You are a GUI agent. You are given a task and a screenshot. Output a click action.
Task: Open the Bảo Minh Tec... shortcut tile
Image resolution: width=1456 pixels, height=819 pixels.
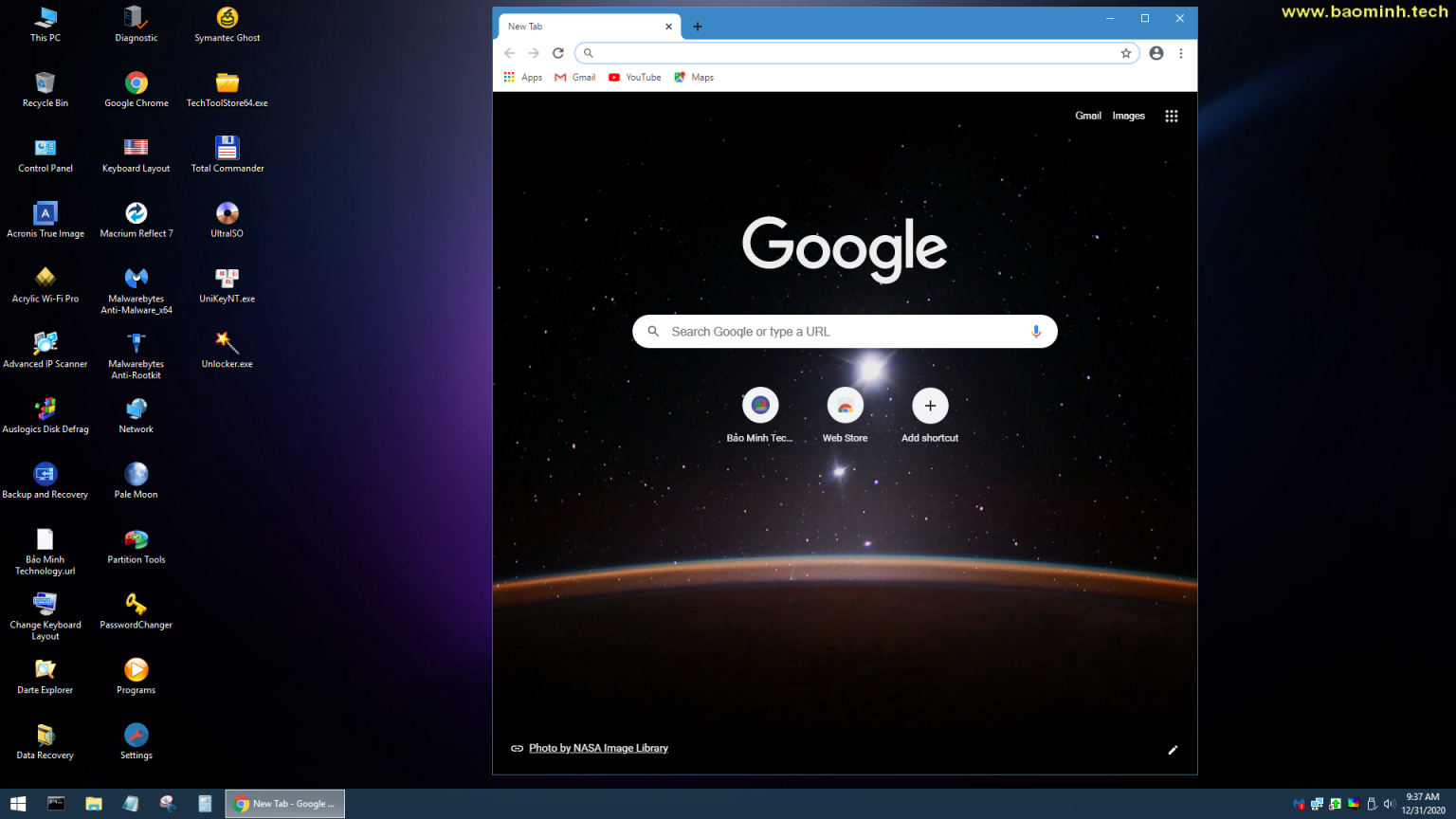[x=760, y=415]
